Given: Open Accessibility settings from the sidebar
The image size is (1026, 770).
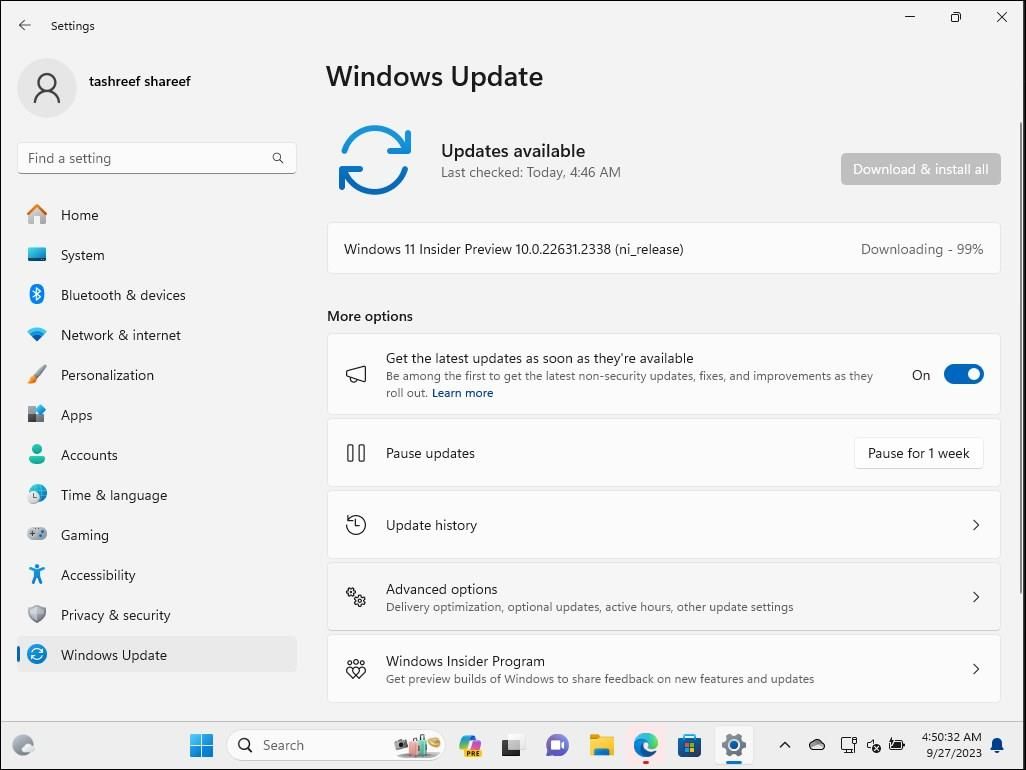Looking at the screenshot, I should [x=98, y=575].
